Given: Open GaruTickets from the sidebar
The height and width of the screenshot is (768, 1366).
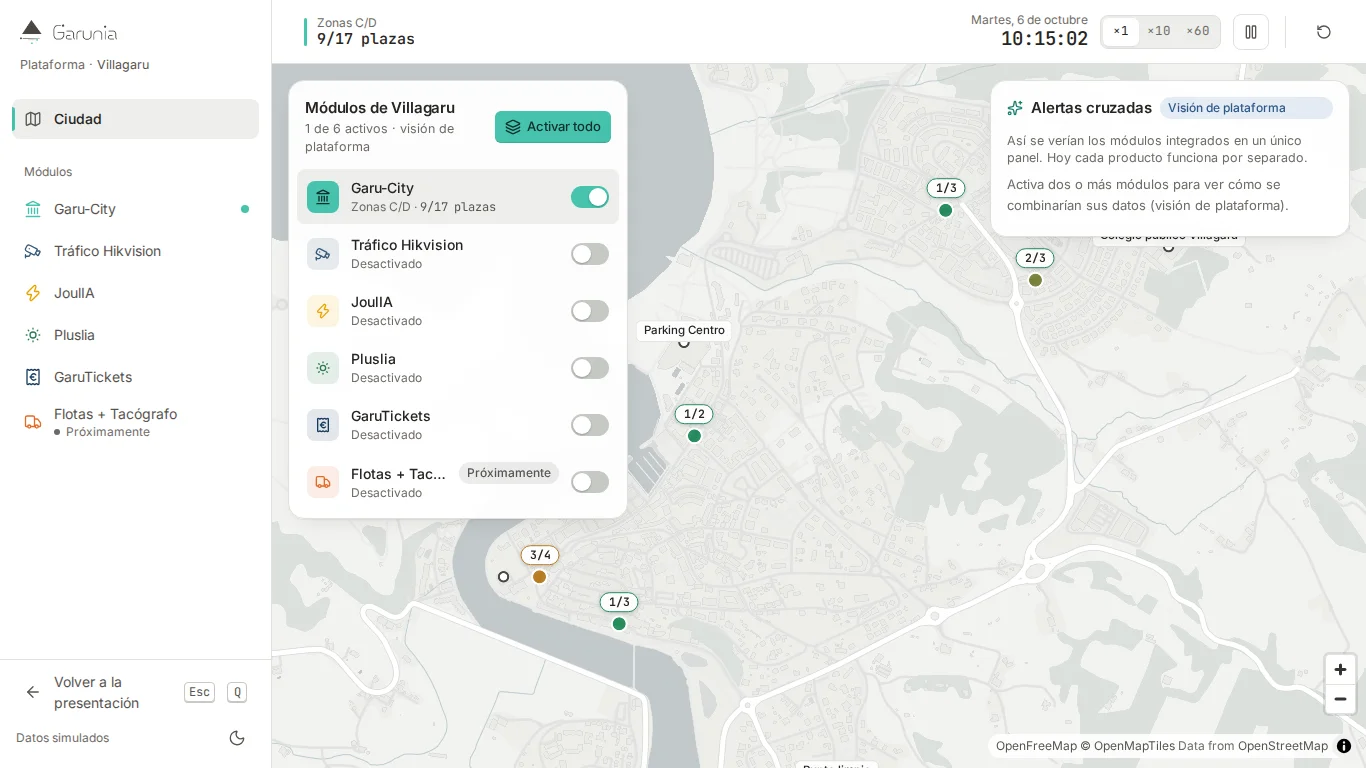Looking at the screenshot, I should (135, 377).
